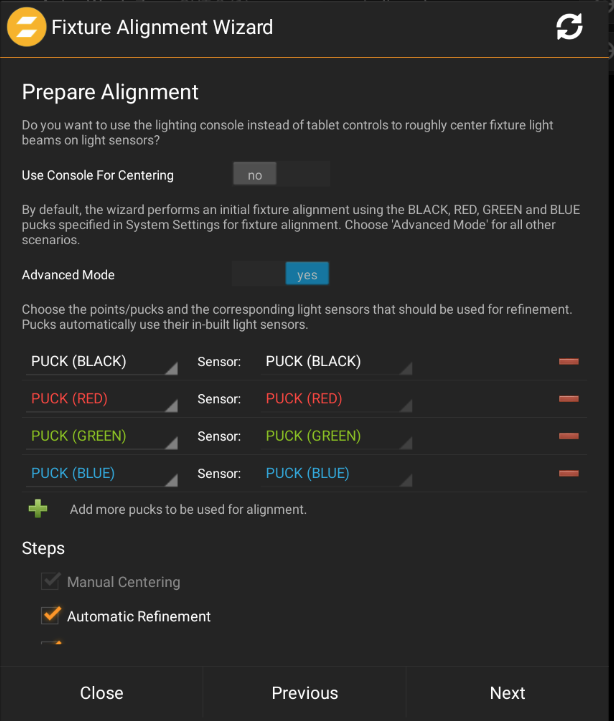Click the 'Add more pucks' text
The height and width of the screenshot is (721, 614).
tap(188, 510)
